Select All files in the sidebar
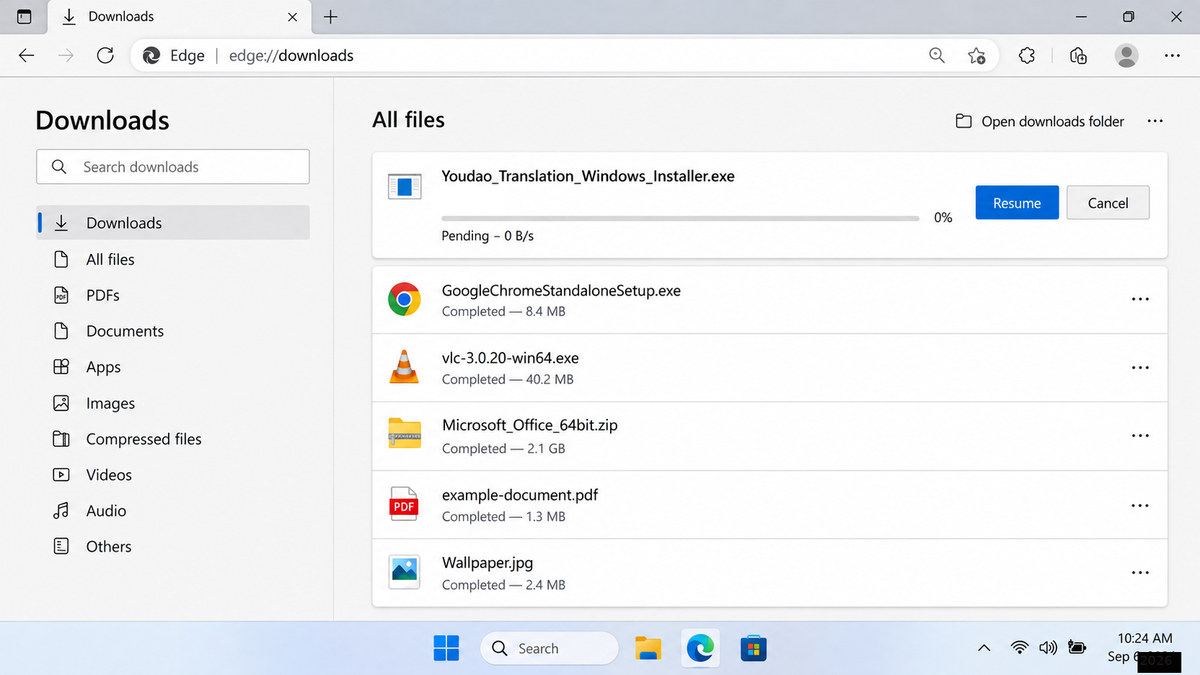Viewport: 1200px width, 675px height. [x=173, y=259]
